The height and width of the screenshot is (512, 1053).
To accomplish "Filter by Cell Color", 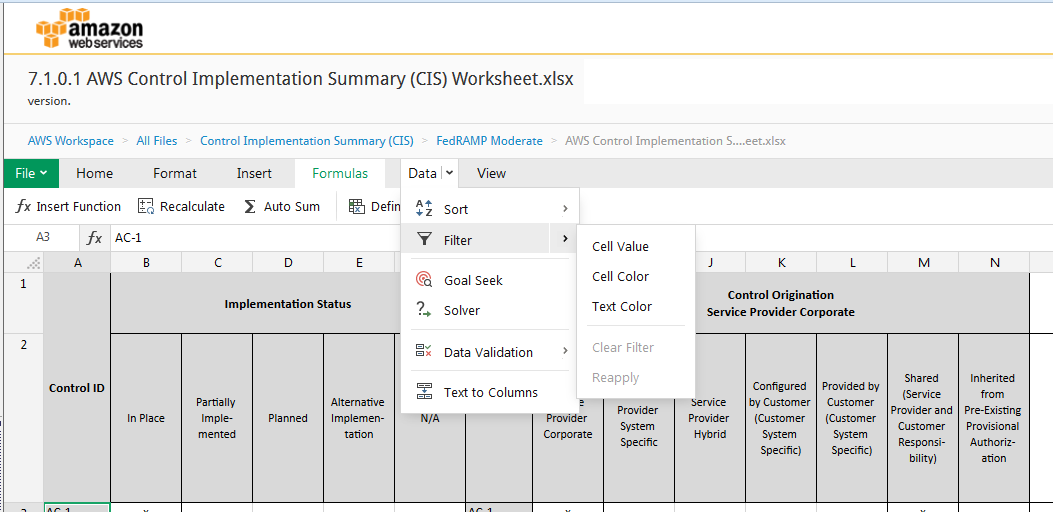I will 635,276.
